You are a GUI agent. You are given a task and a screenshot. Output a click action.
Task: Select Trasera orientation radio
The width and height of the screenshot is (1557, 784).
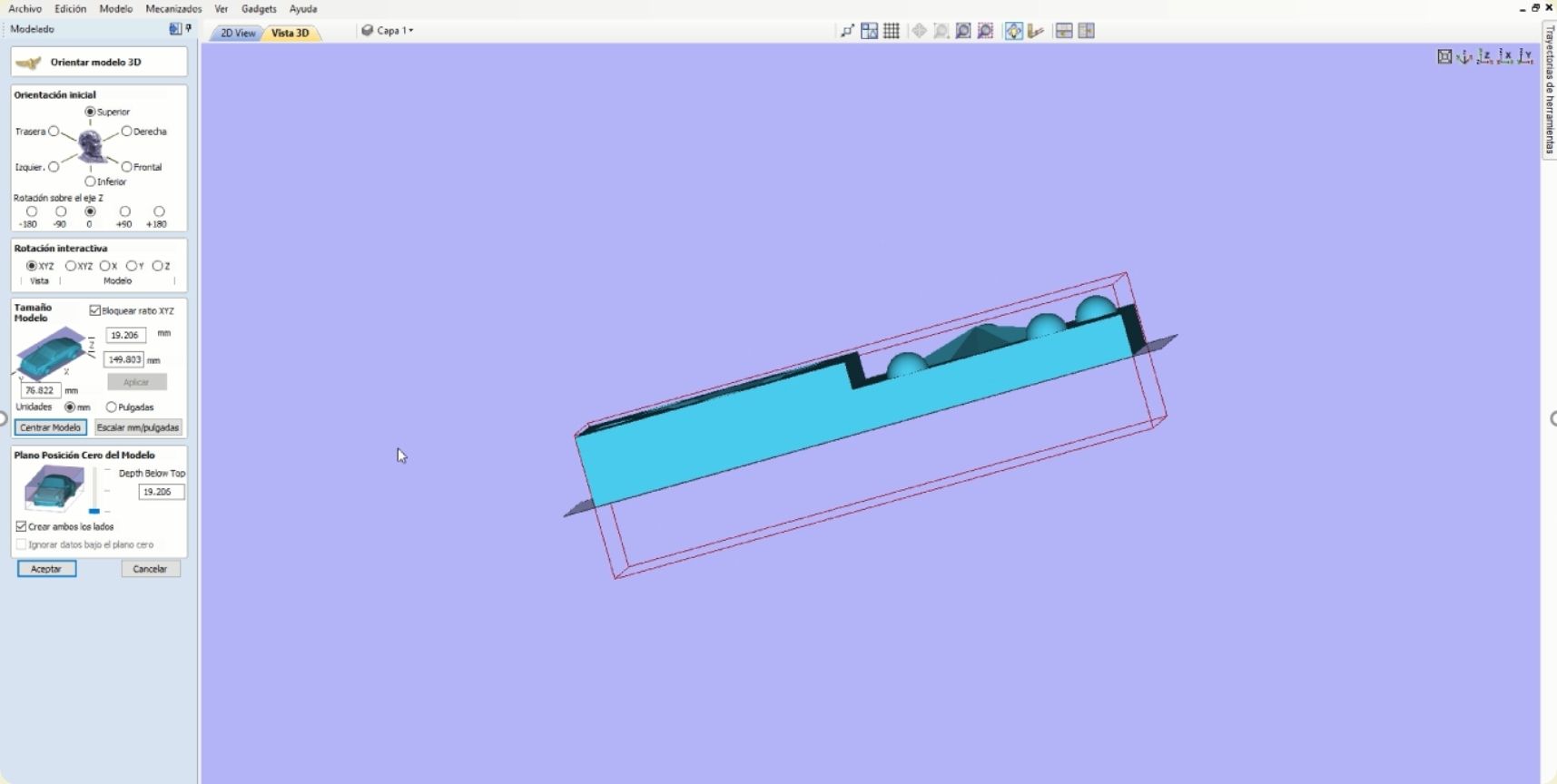tap(54, 132)
